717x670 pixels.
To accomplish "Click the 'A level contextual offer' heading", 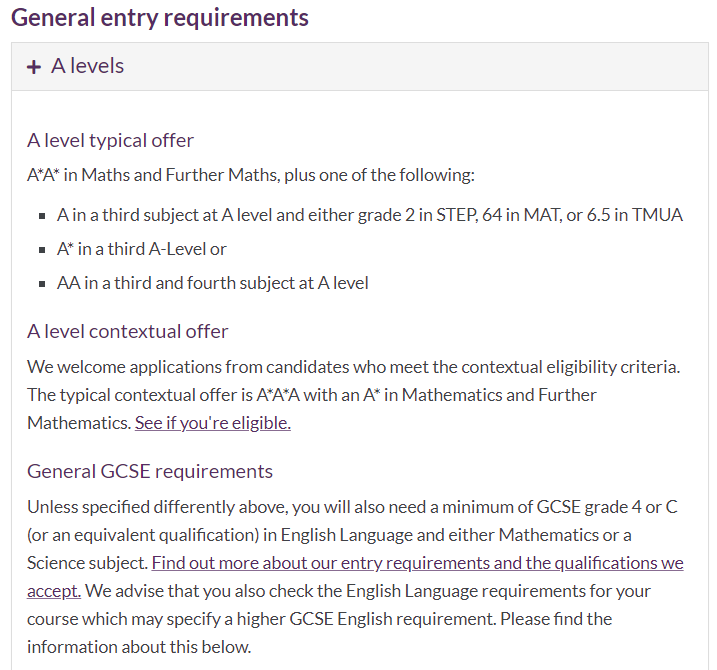I will [x=128, y=331].
